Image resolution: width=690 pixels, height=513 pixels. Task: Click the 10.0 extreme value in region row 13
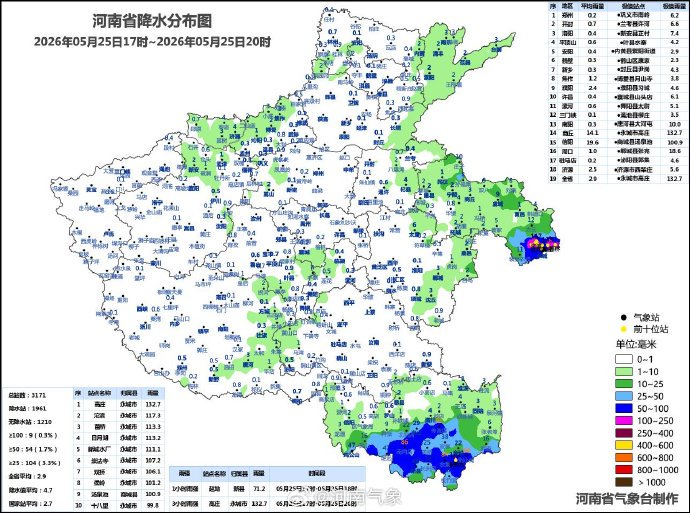pyautogui.click(x=675, y=124)
